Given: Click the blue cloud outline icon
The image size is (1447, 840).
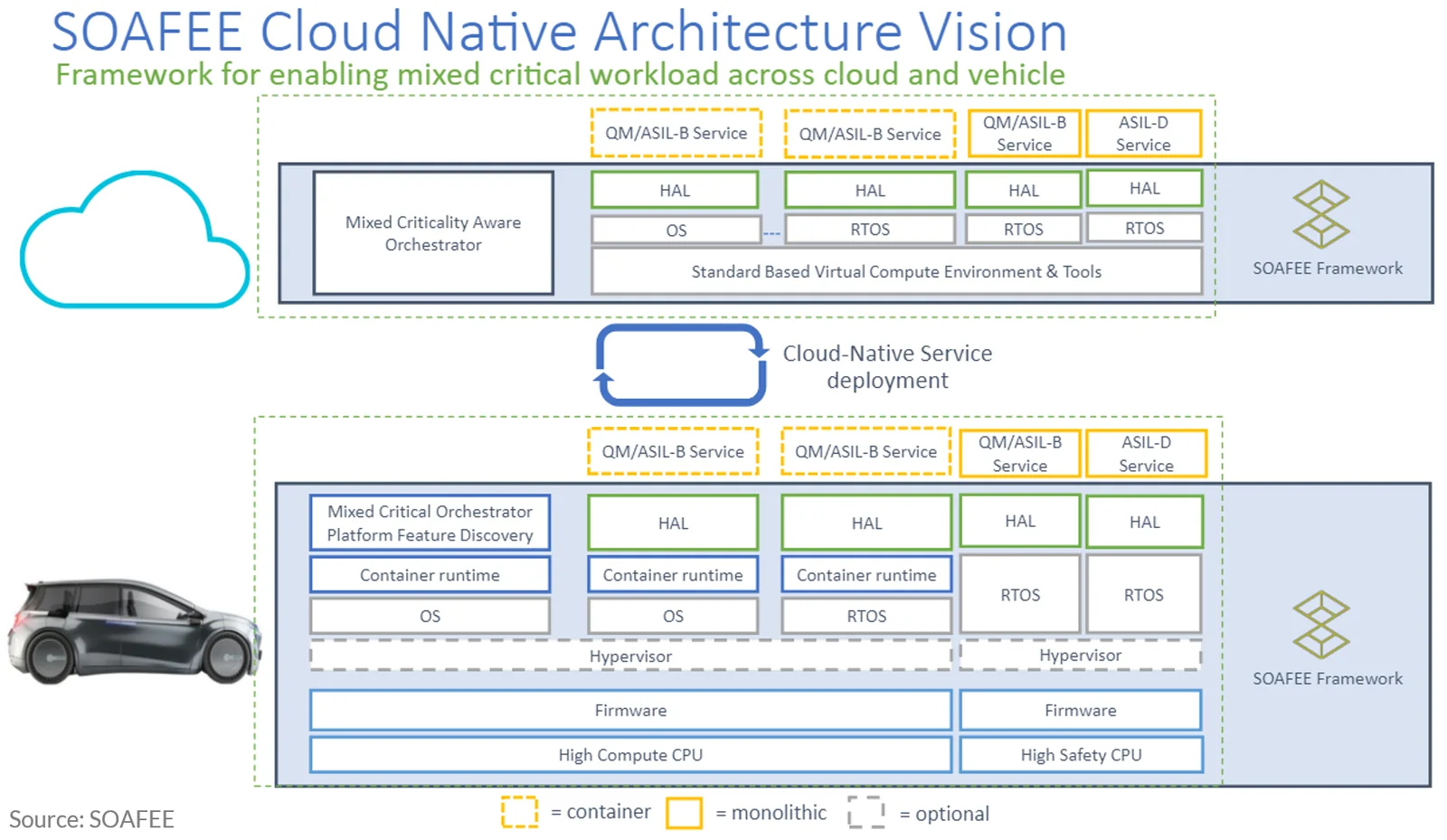Looking at the screenshot, I should click(x=135, y=240).
